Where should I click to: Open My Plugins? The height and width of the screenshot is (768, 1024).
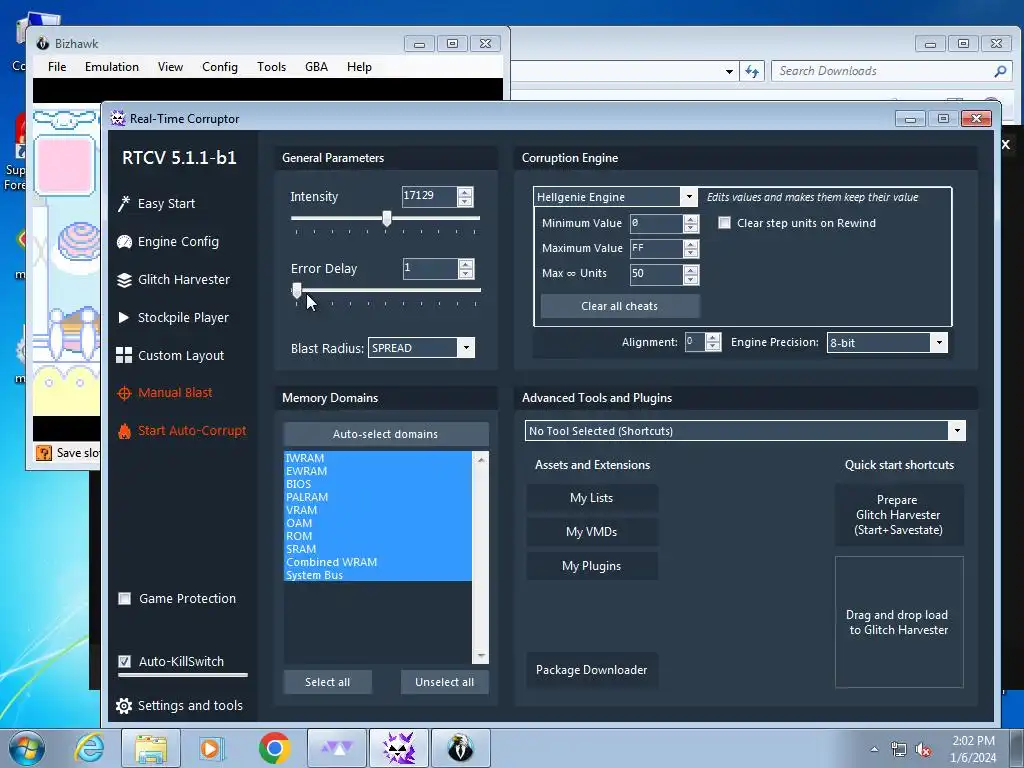pos(592,566)
